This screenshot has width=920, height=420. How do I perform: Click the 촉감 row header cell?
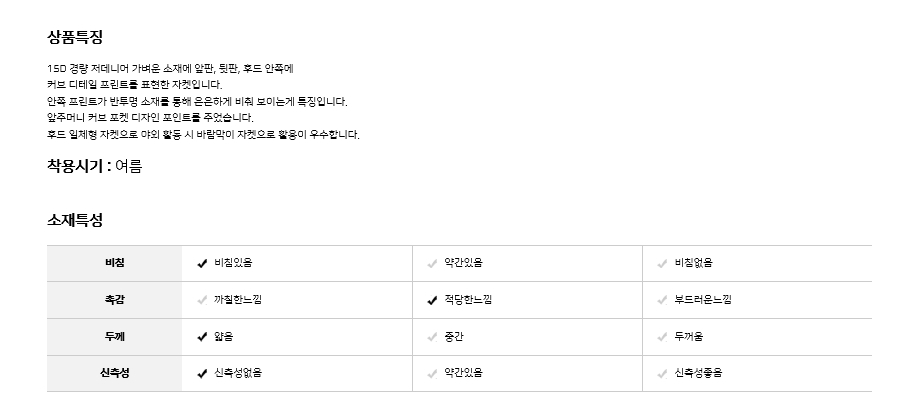[114, 300]
